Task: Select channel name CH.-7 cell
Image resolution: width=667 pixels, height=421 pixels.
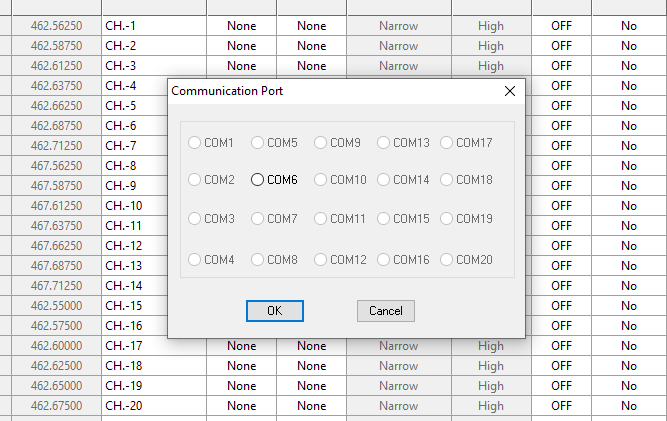Action: [135, 146]
